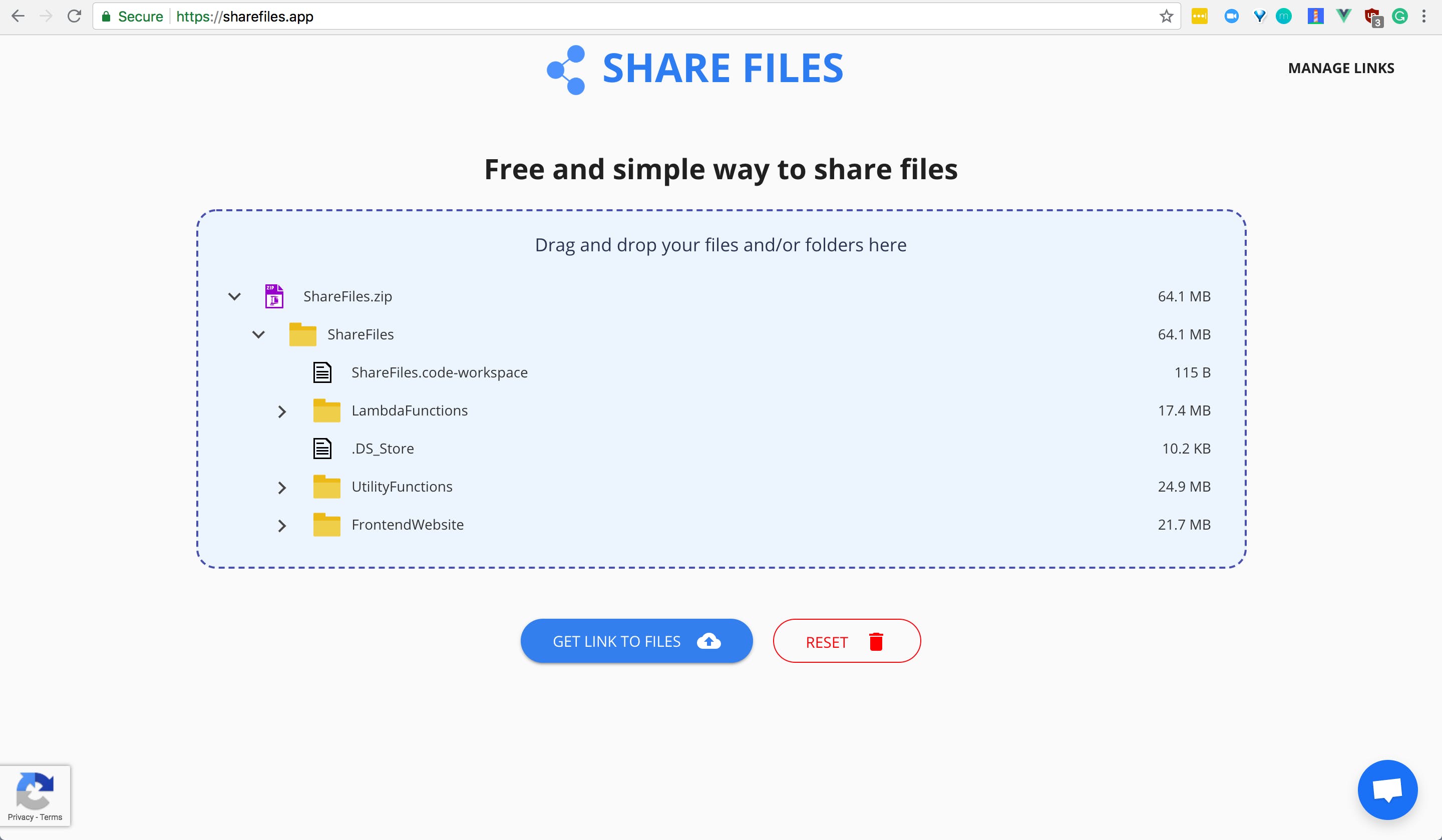This screenshot has height=840, width=1442.
Task: Expand the UtilityFunctions folder
Action: click(x=282, y=487)
